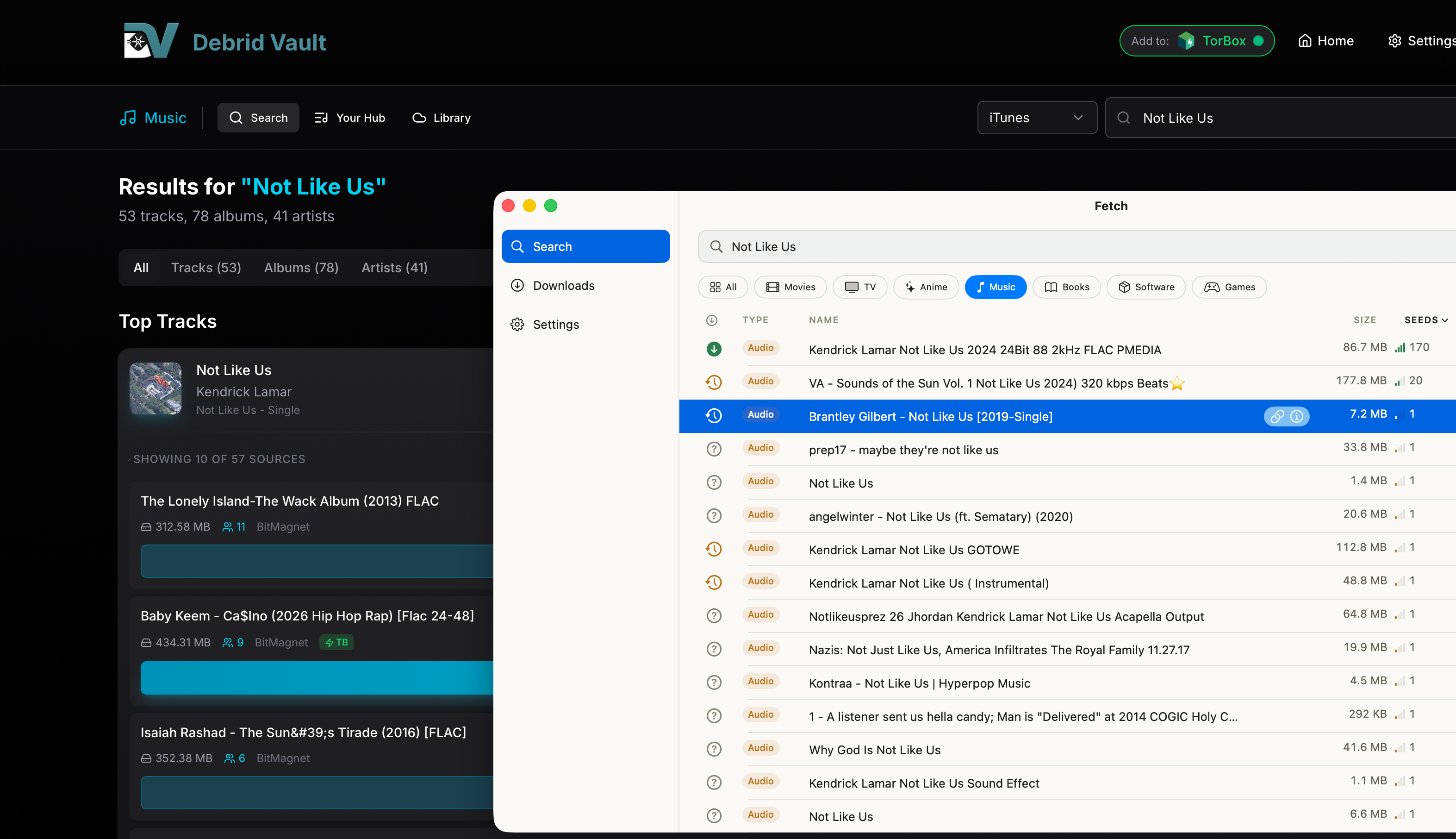Image resolution: width=1456 pixels, height=839 pixels.
Task: Open Settings in Debrid Vault header
Action: pyautogui.click(x=1421, y=41)
